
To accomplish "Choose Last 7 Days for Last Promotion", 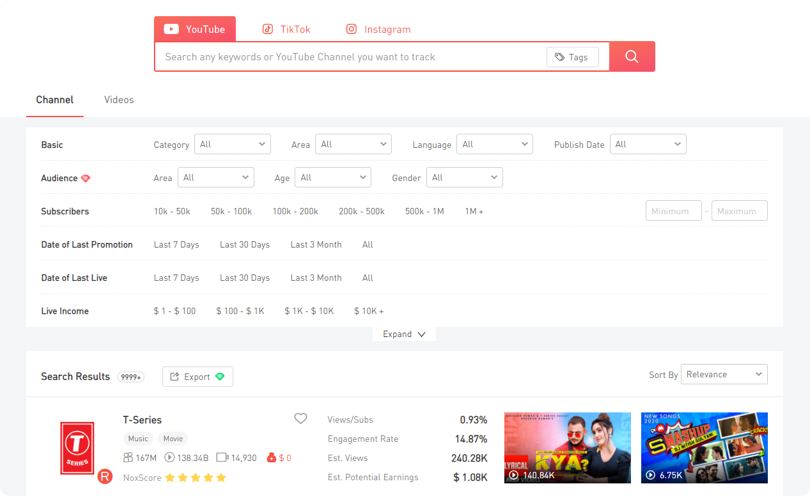I will [x=176, y=244].
